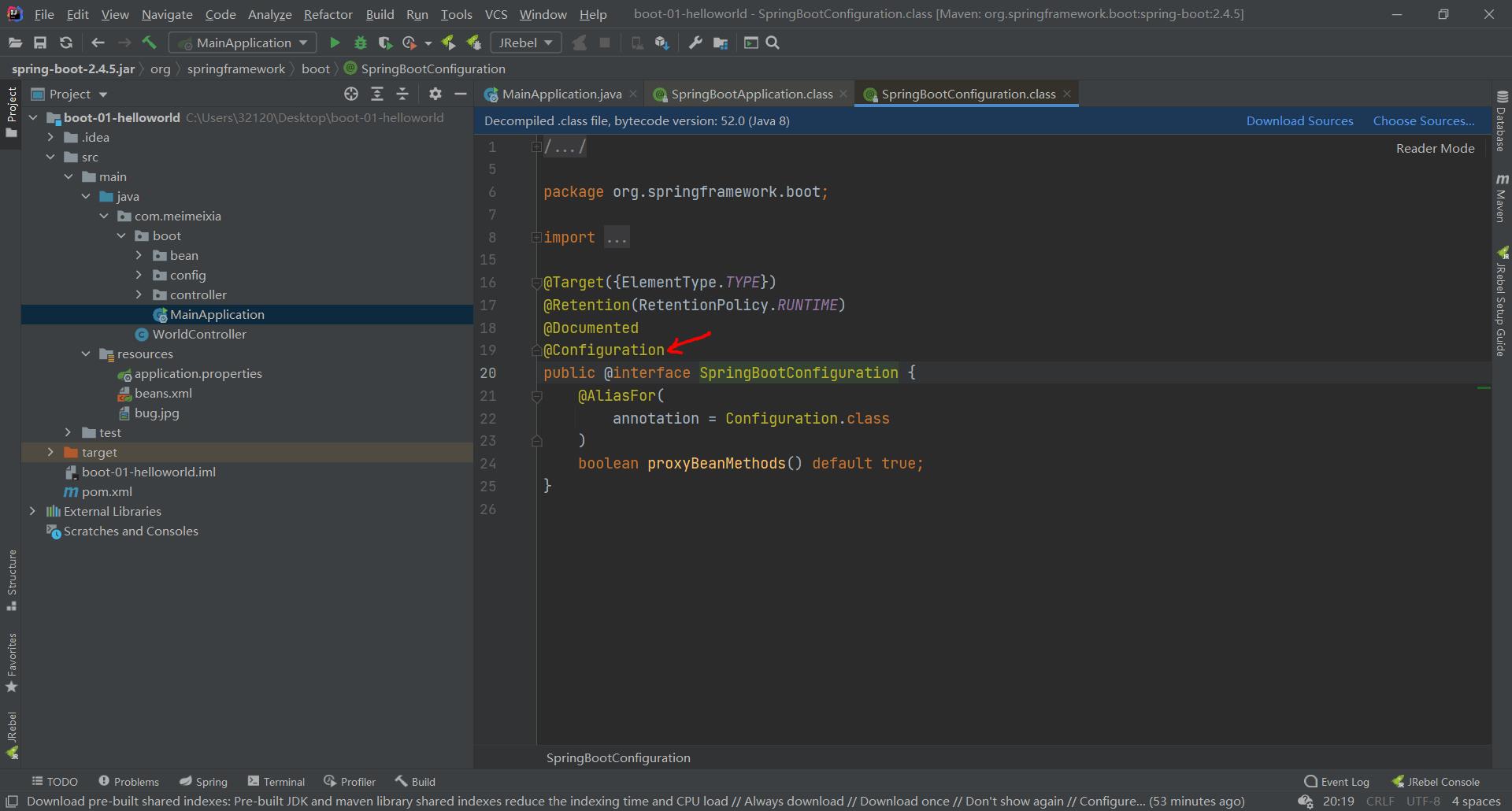Click Choose Sources link
This screenshot has height=811, width=1512.
(1424, 120)
